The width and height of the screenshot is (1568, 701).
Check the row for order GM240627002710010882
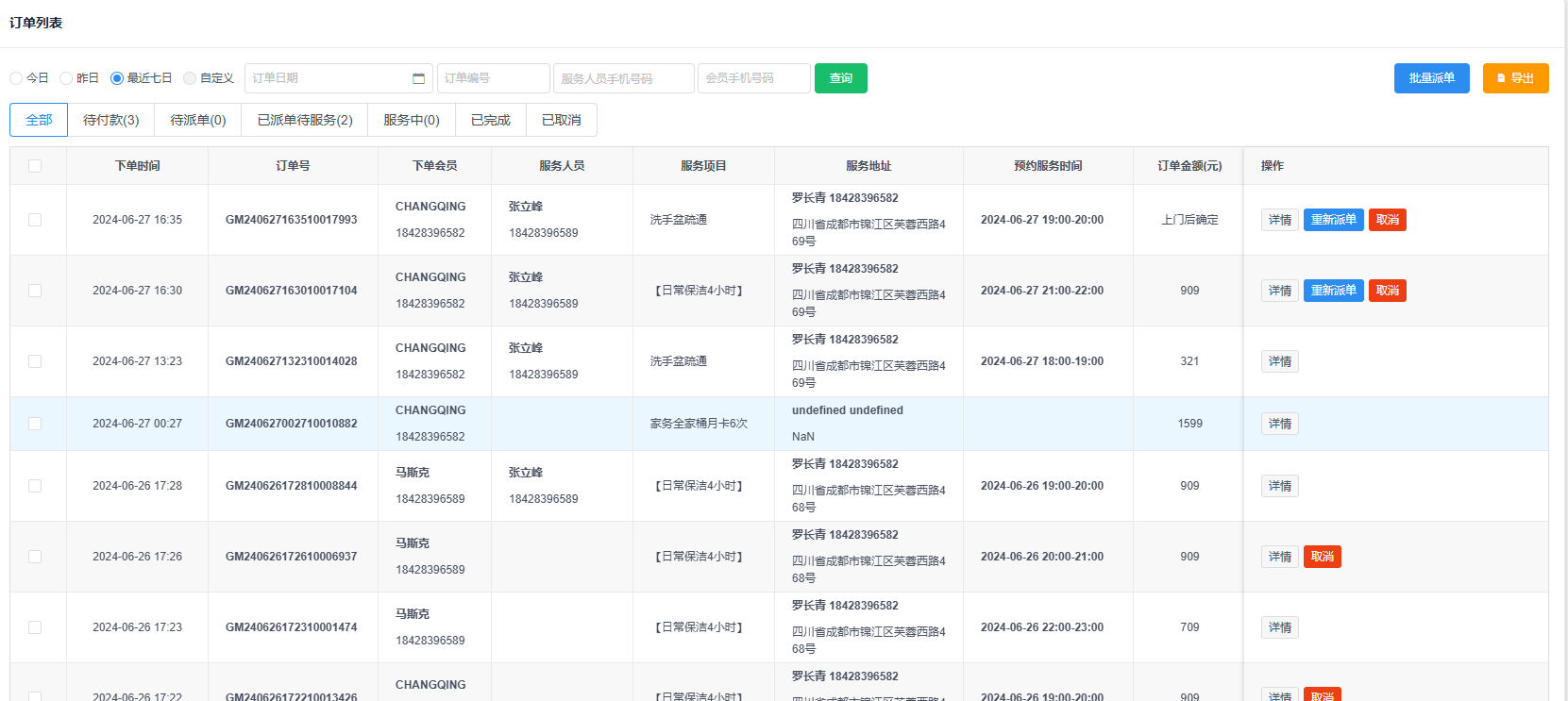pos(35,424)
